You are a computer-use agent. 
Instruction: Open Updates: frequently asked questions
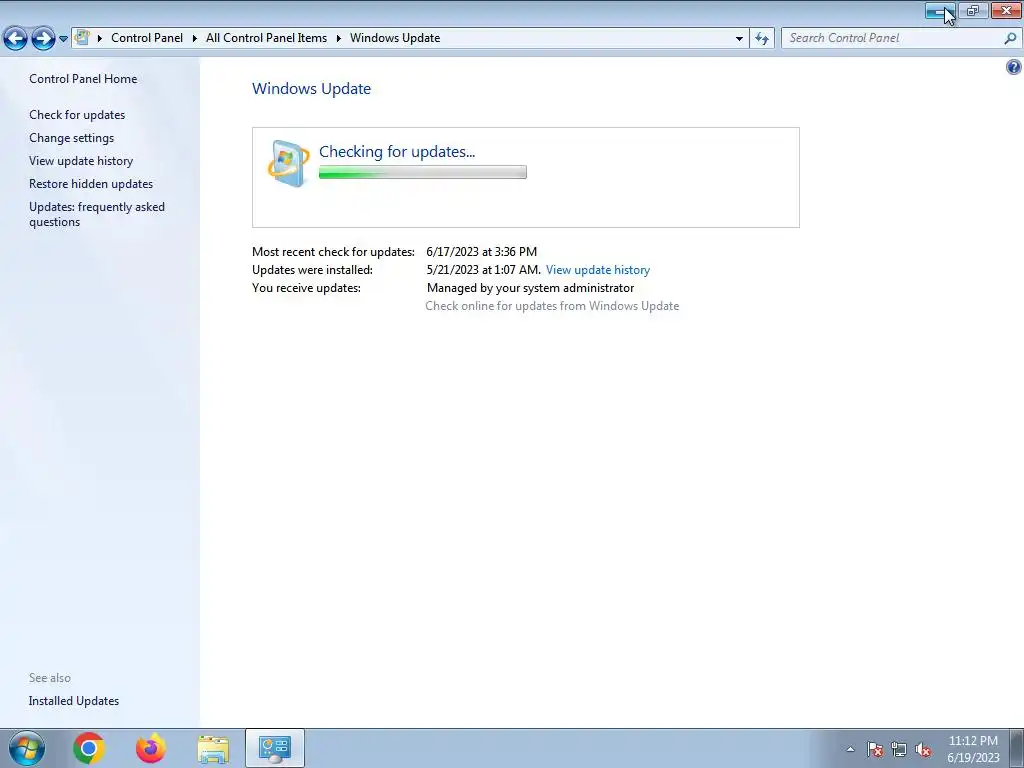coord(97,214)
